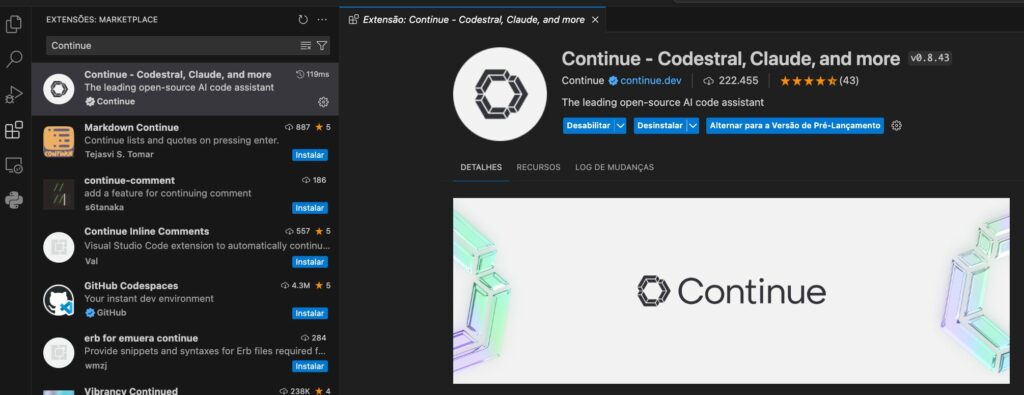Expand the Desabilitar dropdown arrow
Screen dimensions: 1024x395
tap(620, 125)
